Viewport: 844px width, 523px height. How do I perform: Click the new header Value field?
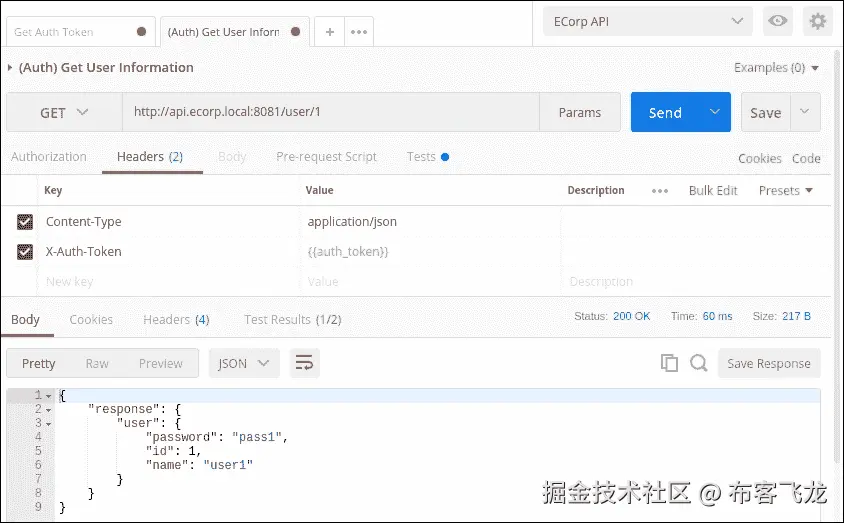(430, 281)
